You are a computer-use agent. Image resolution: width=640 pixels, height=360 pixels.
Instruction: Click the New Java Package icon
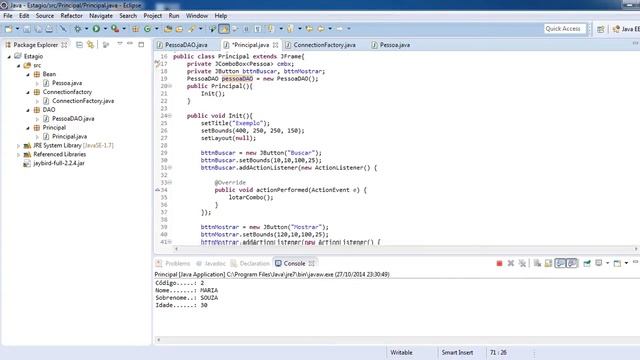point(135,29)
